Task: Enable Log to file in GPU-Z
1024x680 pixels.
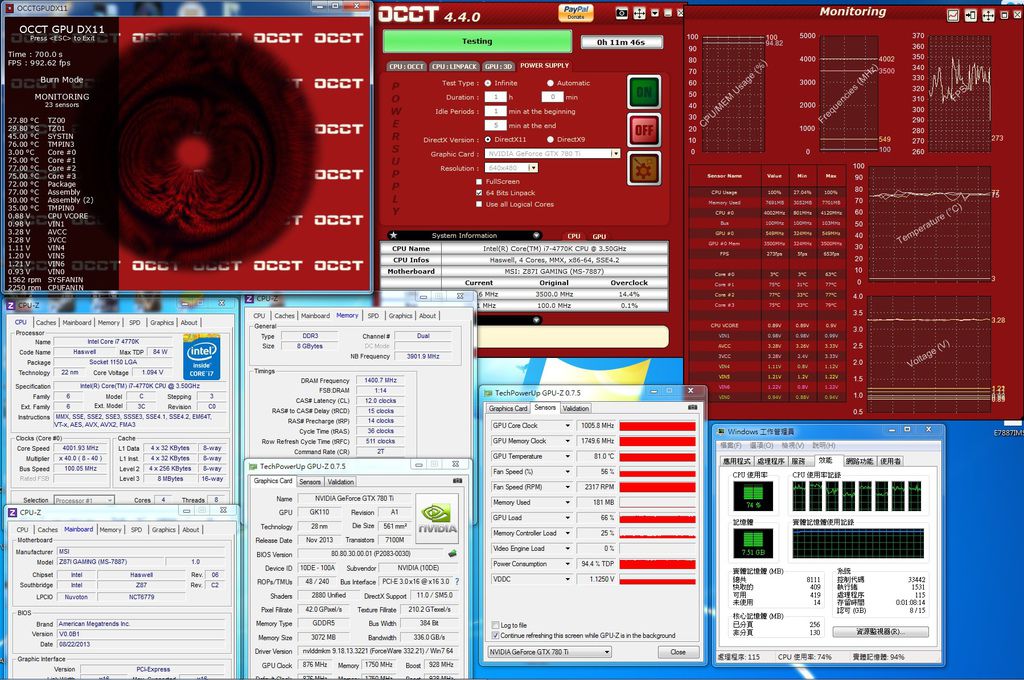Action: (x=495, y=625)
